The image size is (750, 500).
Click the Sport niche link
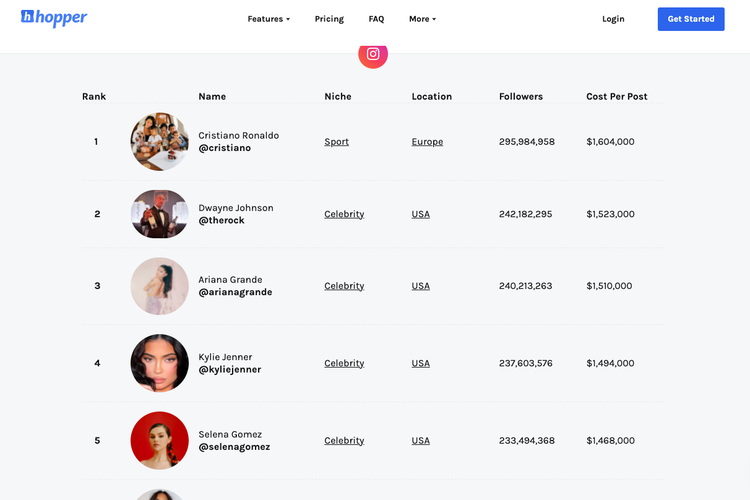coord(337,142)
